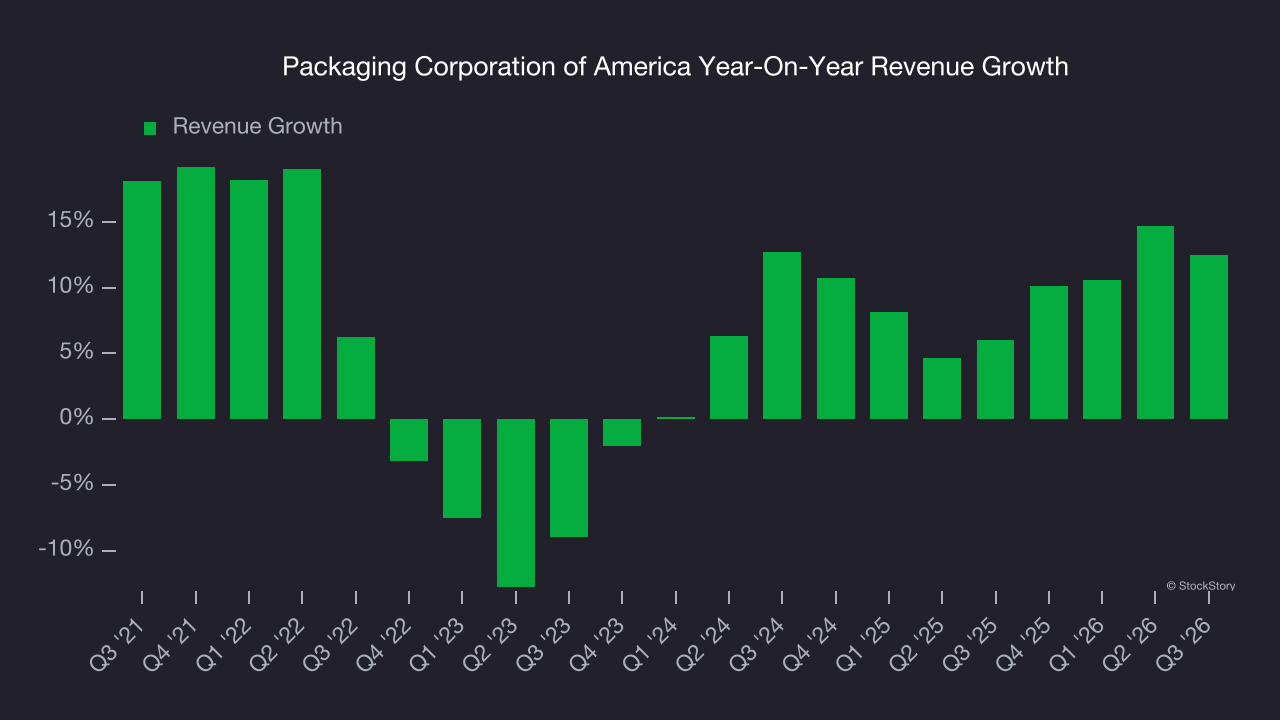Click the Q4 '25 x-axis label
Viewport: 1280px width, 720px height.
(x=1023, y=645)
